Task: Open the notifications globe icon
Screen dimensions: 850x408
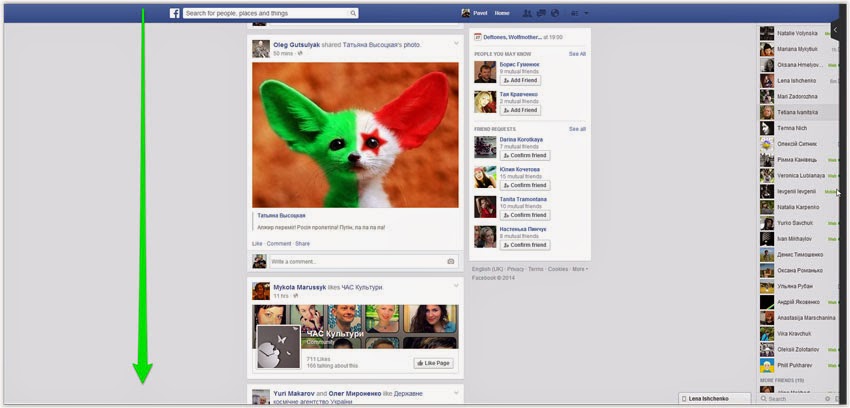Action: click(555, 13)
